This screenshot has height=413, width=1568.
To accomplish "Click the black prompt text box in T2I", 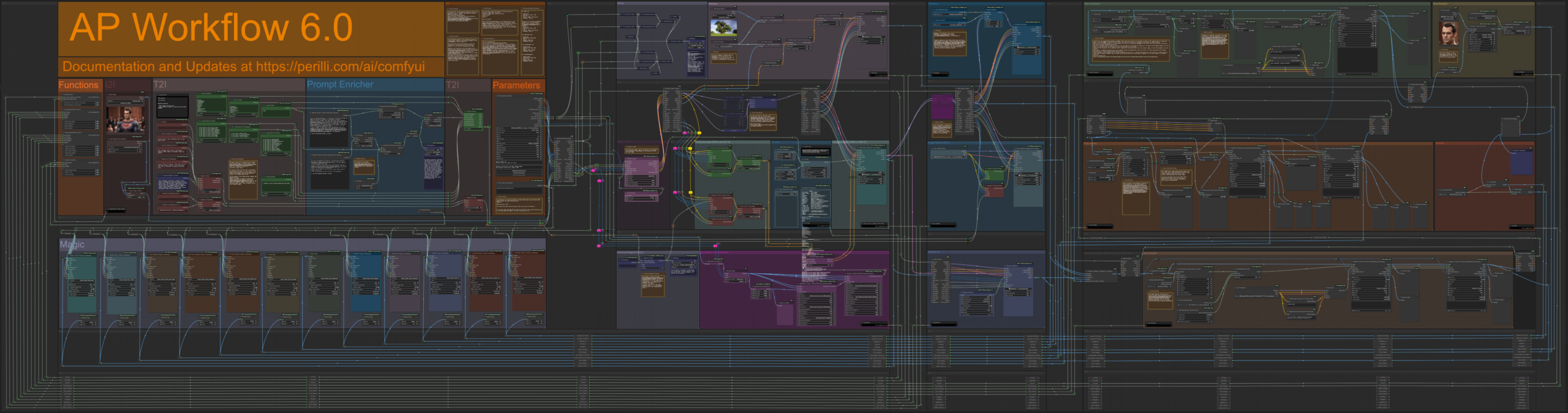I will [x=172, y=106].
